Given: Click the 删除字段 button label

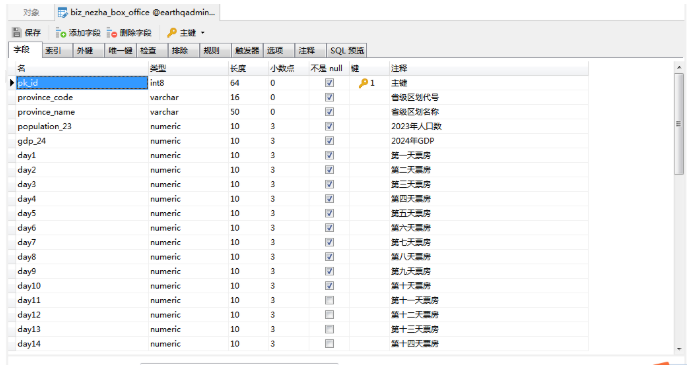Looking at the screenshot, I should [135, 33].
